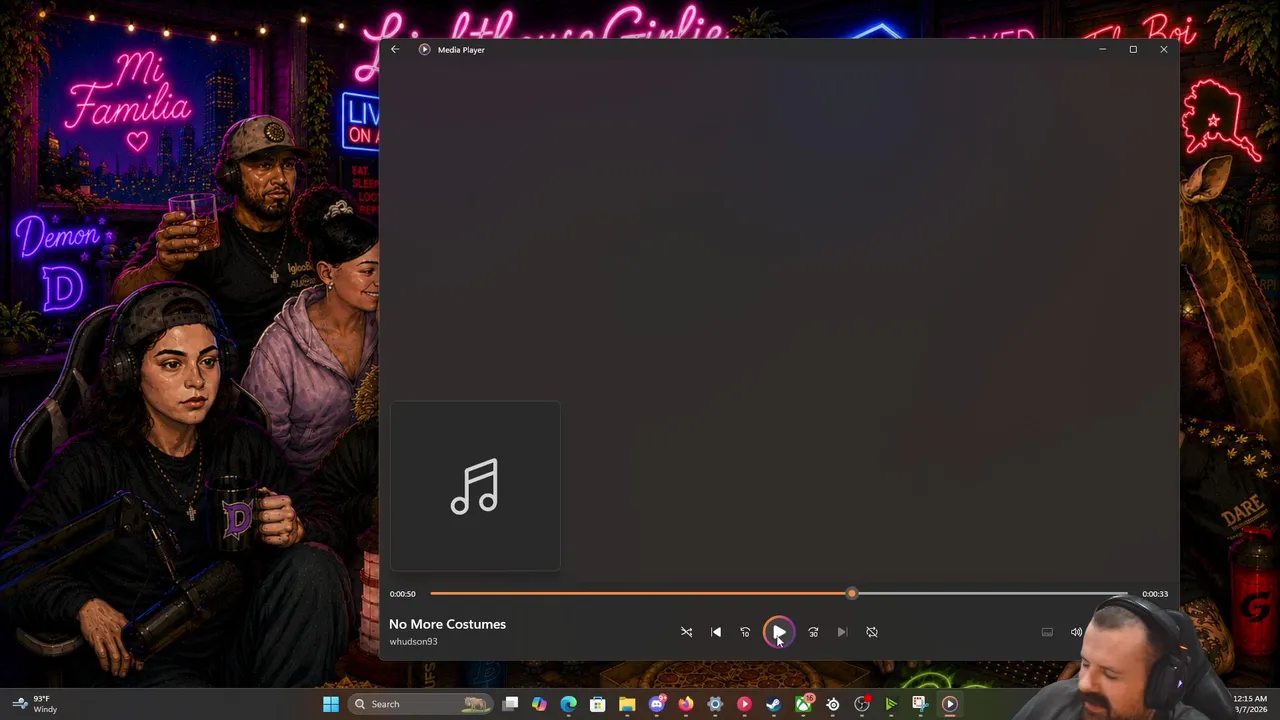Toggle shuffle in Media Player
This screenshot has height=720, width=1280.
[x=686, y=632]
